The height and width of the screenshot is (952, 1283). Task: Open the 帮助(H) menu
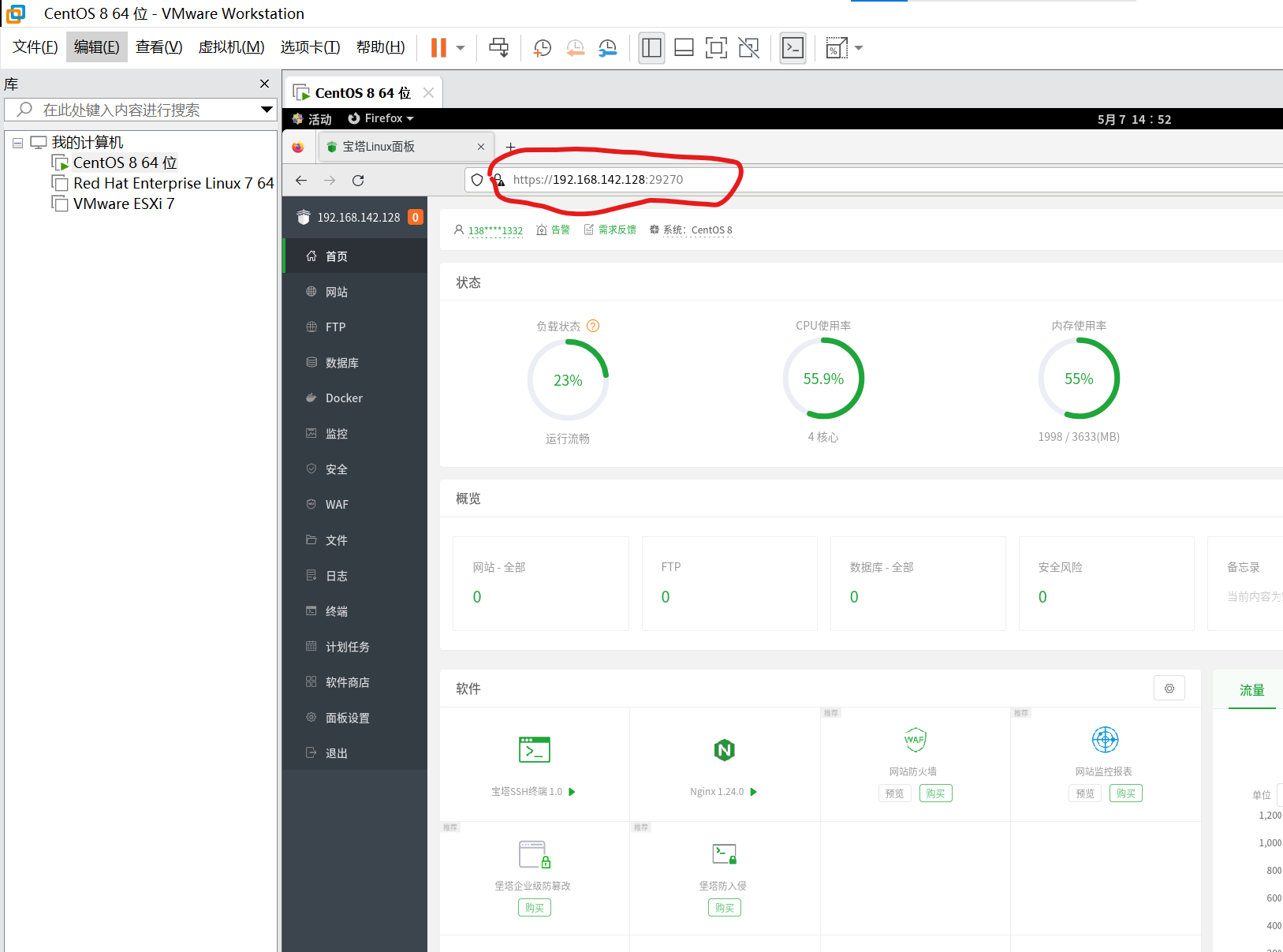(380, 47)
